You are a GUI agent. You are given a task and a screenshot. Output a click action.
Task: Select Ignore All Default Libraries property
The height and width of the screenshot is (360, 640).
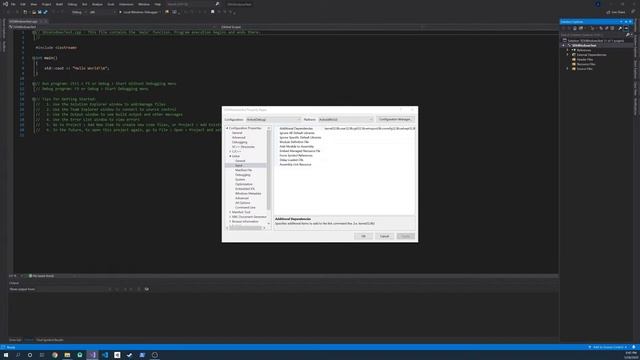pyautogui.click(x=297, y=133)
